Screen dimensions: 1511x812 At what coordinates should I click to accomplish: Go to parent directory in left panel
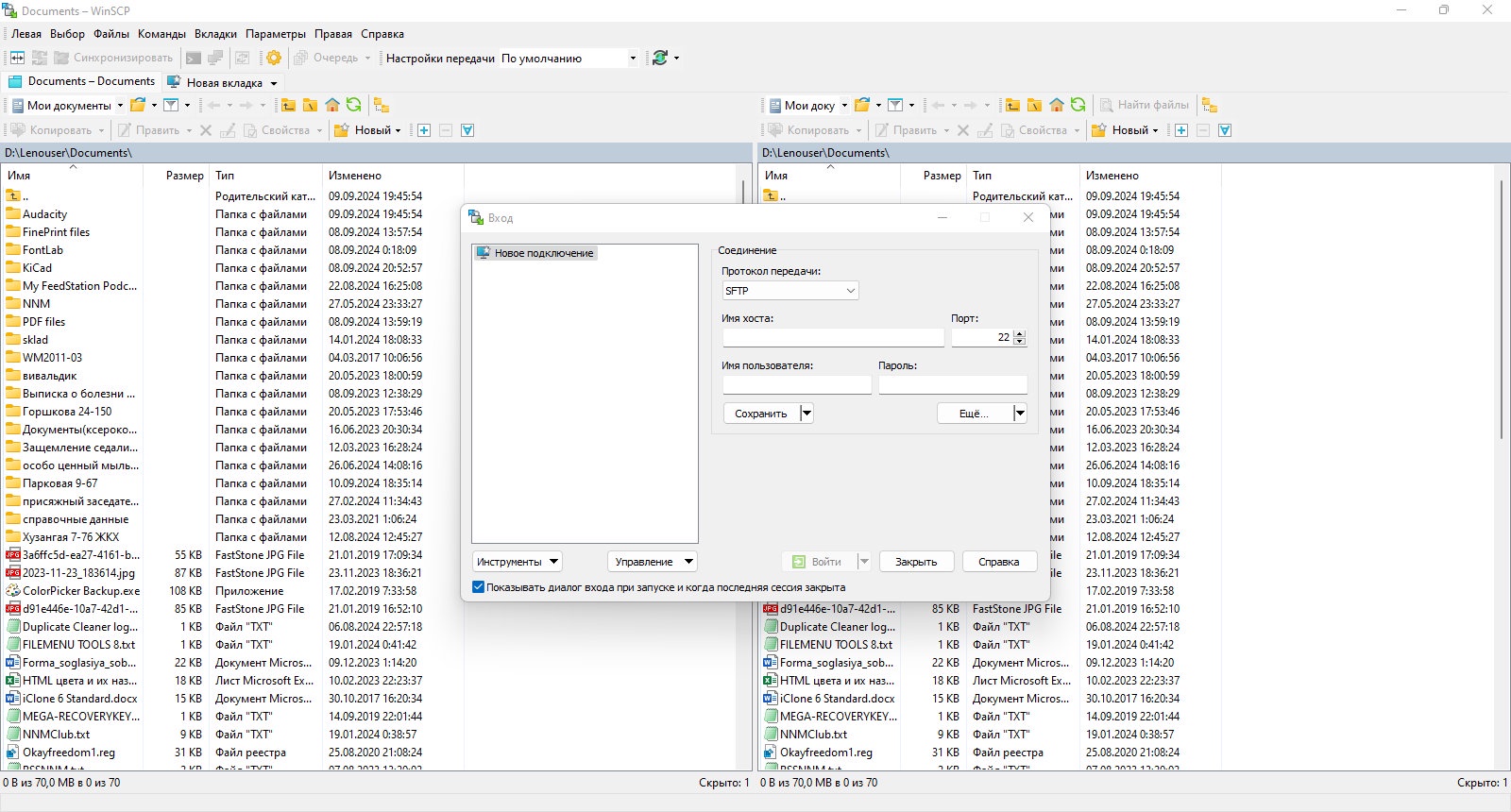[288, 105]
